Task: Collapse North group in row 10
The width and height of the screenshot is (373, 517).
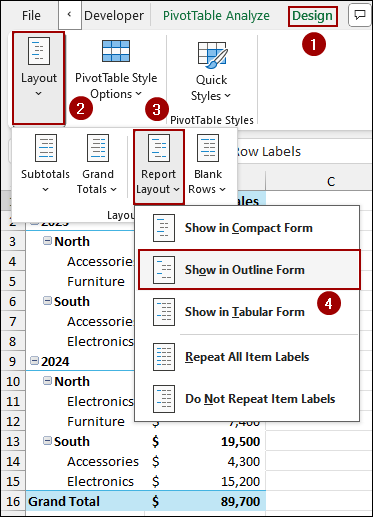Action: (47, 380)
